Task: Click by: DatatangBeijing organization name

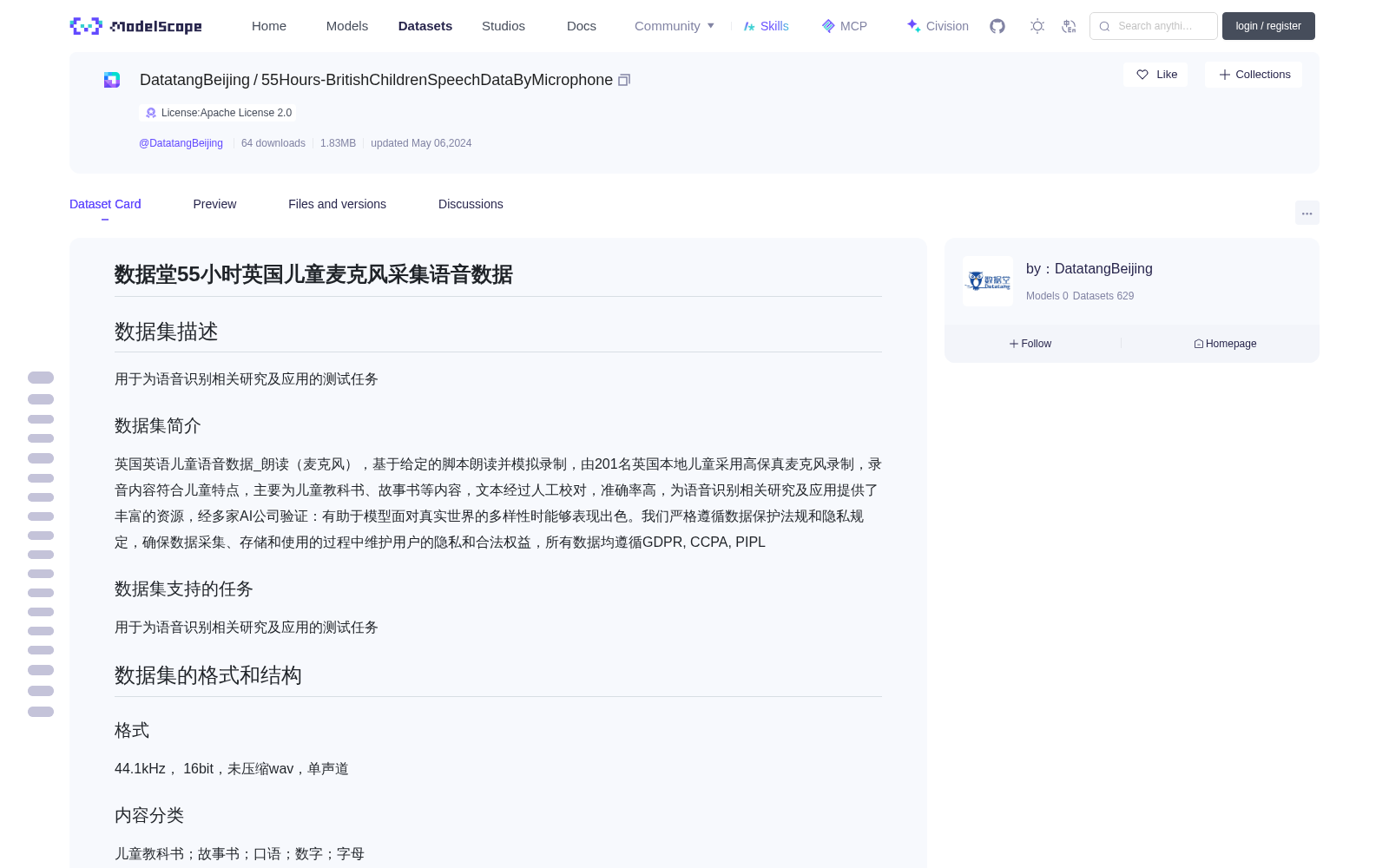Action: [x=1089, y=269]
